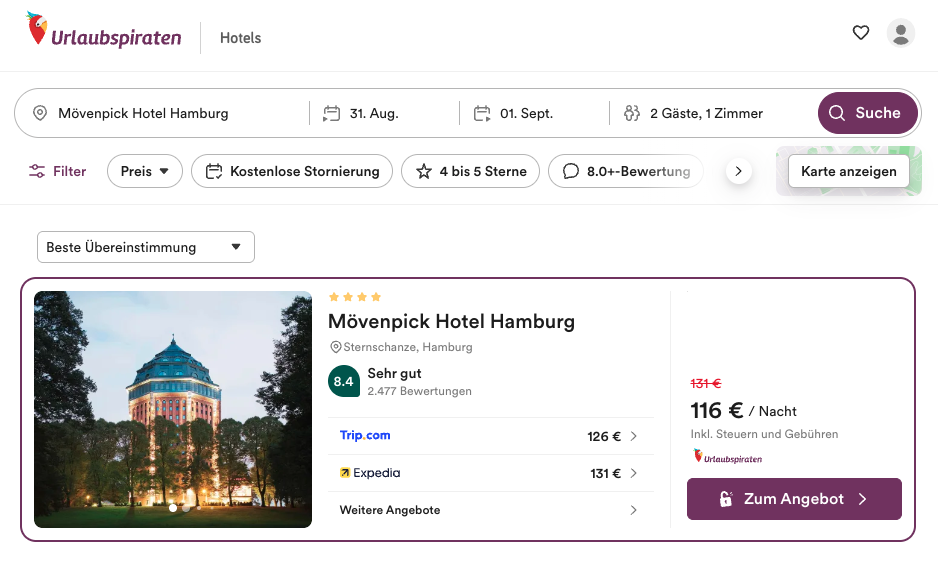Click the Sehr gut rating label

[394, 373]
